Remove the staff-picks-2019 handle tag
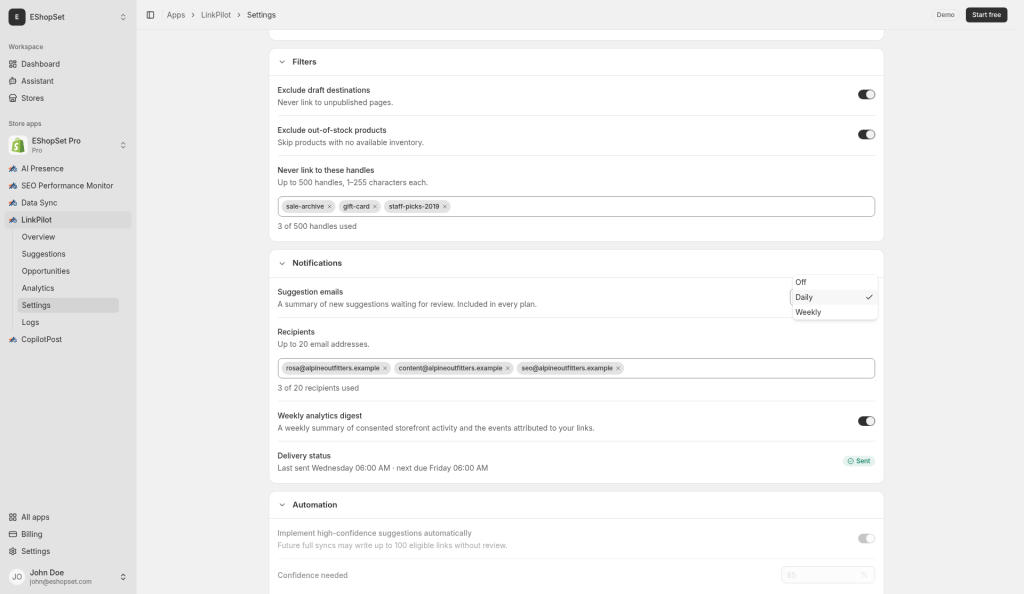The height and width of the screenshot is (594, 1024). click(445, 206)
